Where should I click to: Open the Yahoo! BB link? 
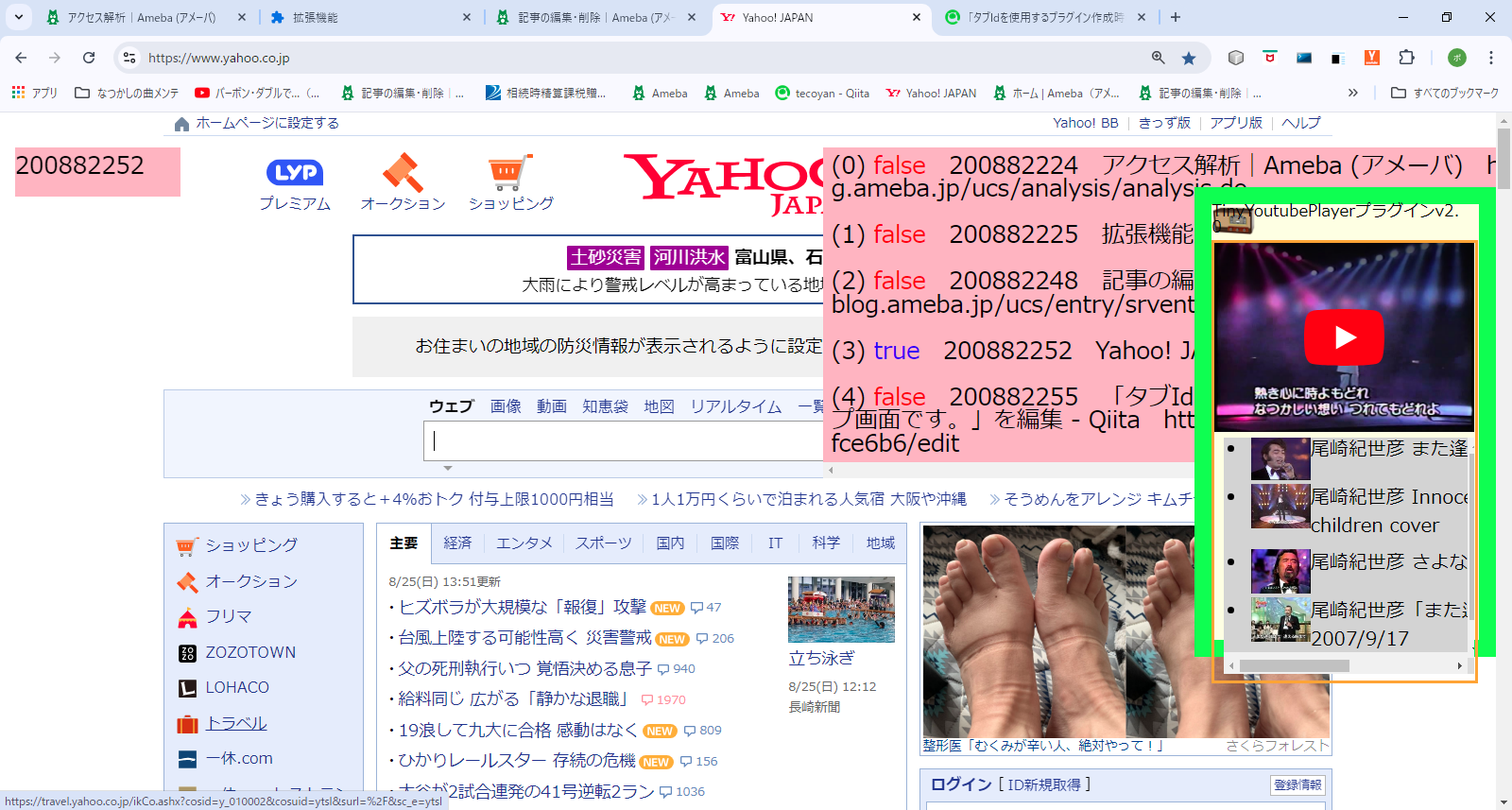(x=1085, y=123)
